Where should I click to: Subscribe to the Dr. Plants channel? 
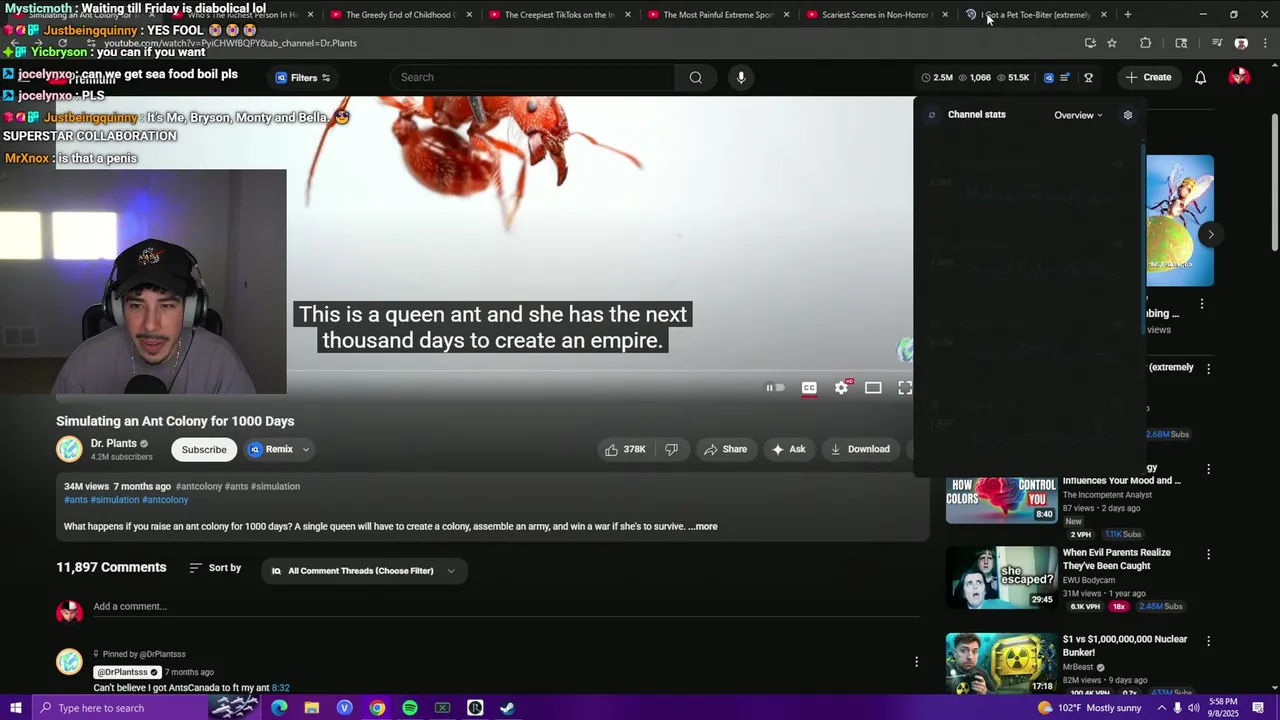[204, 450]
